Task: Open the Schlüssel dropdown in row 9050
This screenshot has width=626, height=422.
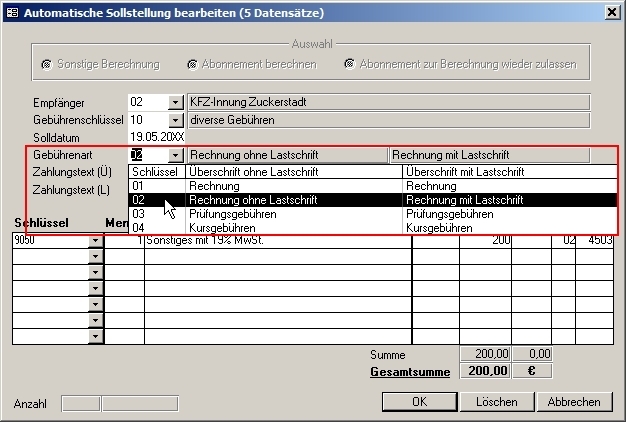Action: 96,241
